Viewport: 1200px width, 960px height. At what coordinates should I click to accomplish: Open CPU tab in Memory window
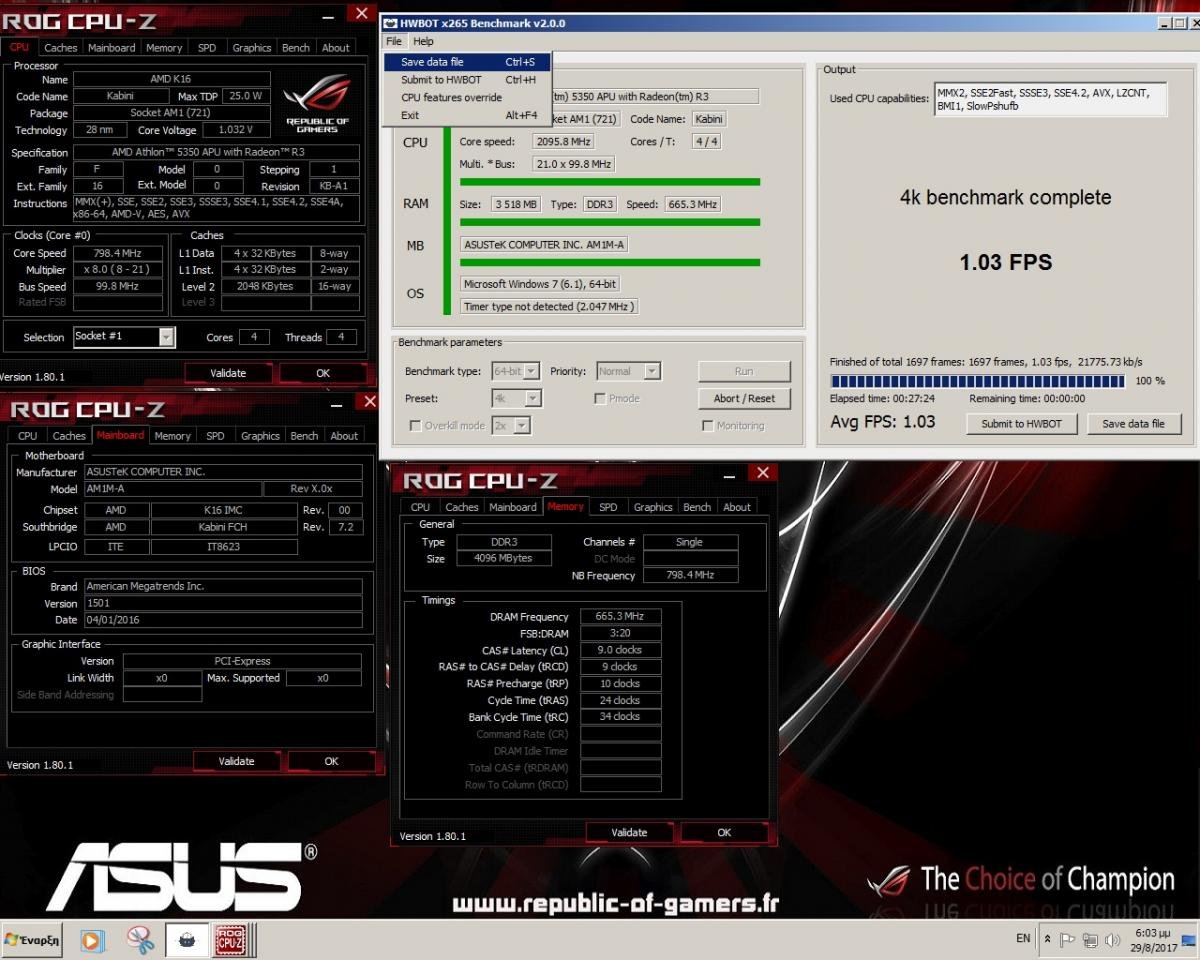pyautogui.click(x=420, y=507)
